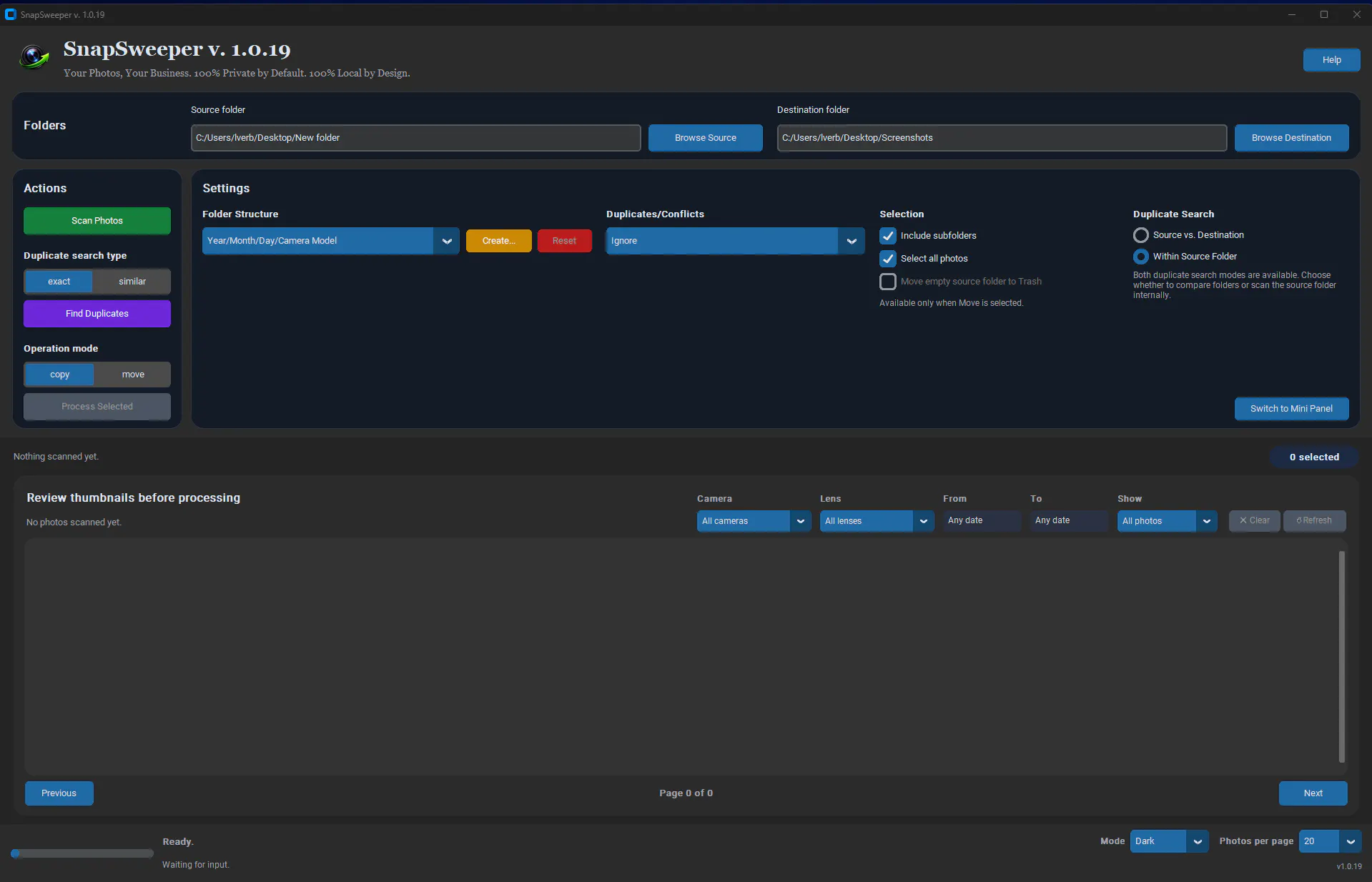Select the similar duplicate search type

pos(132,282)
